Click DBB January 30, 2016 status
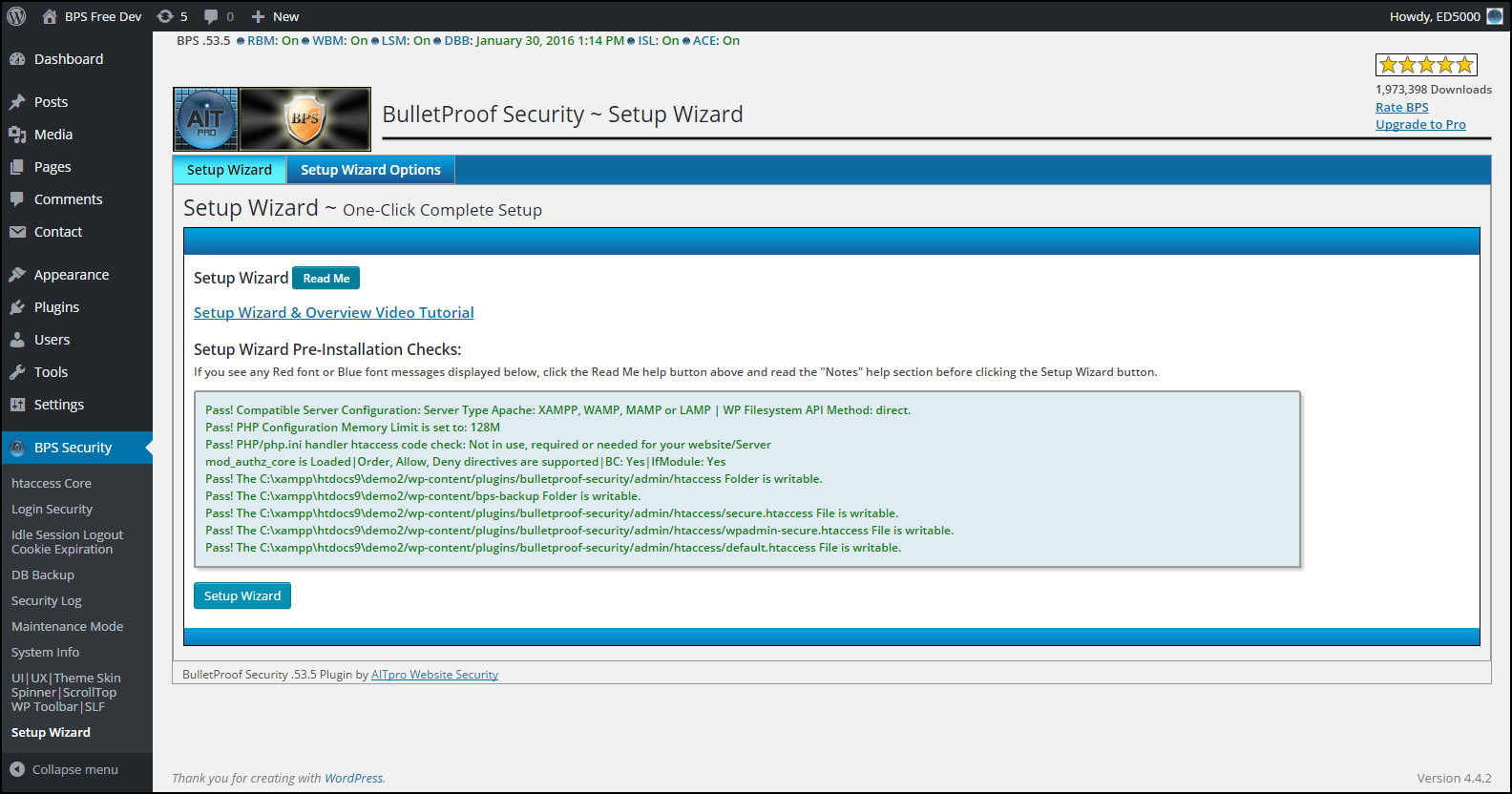 tap(534, 41)
